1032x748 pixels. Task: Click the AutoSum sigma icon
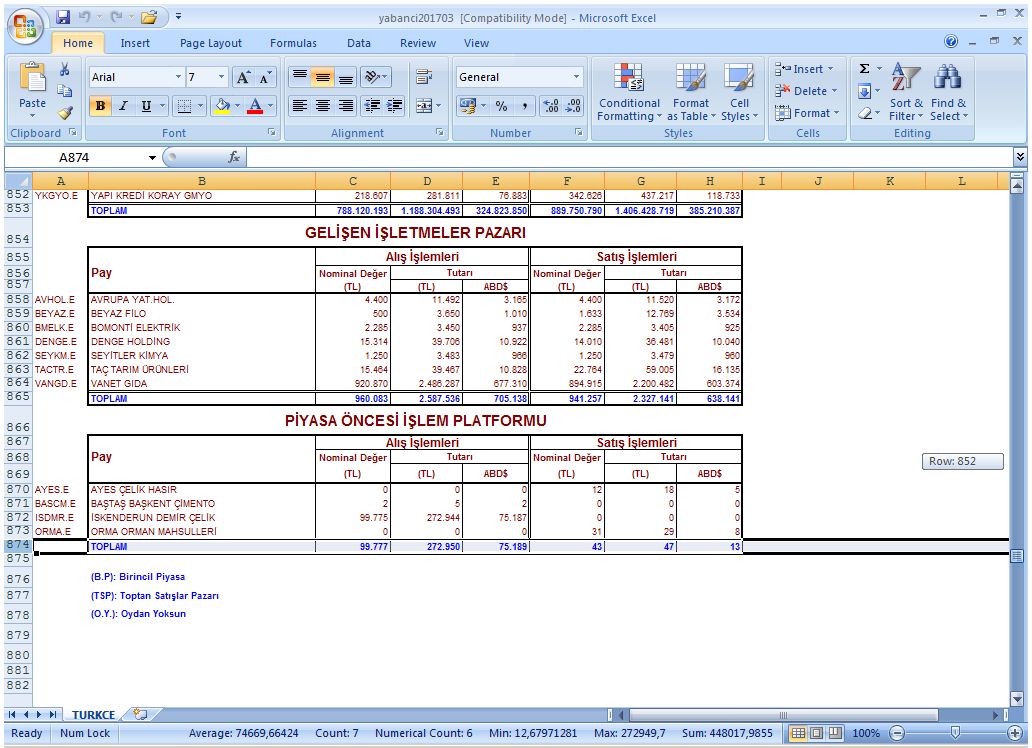[x=865, y=68]
